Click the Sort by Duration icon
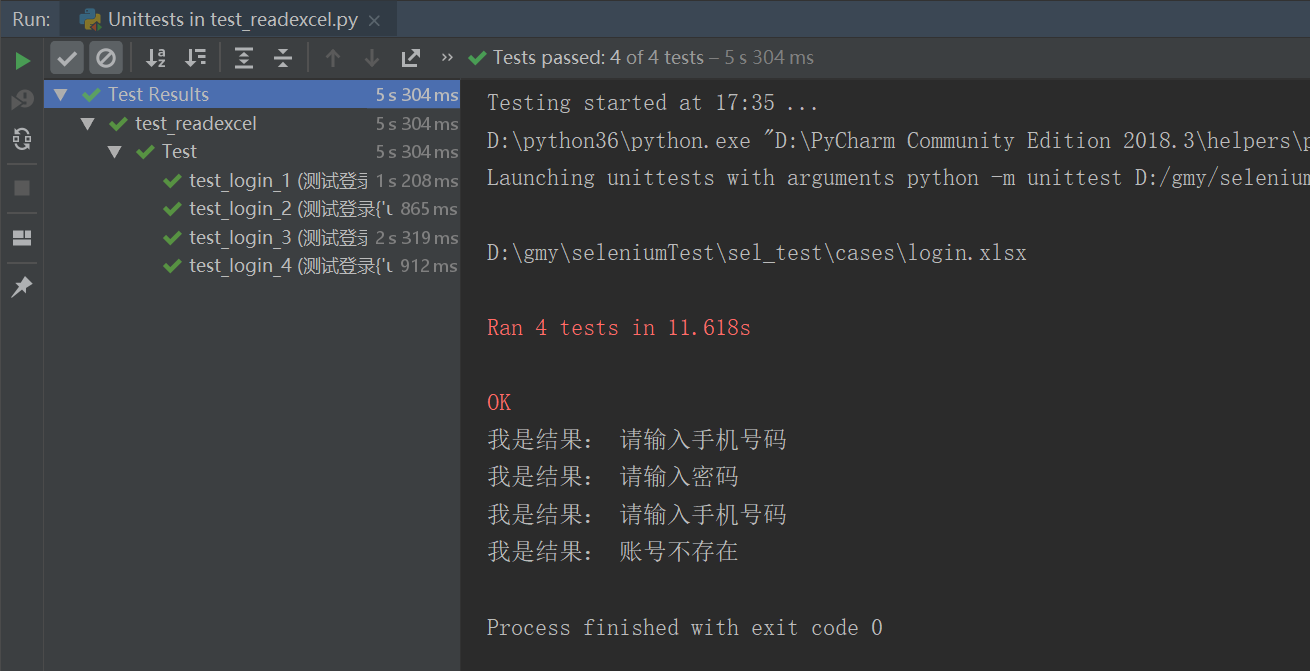The height and width of the screenshot is (671, 1310). tap(196, 58)
